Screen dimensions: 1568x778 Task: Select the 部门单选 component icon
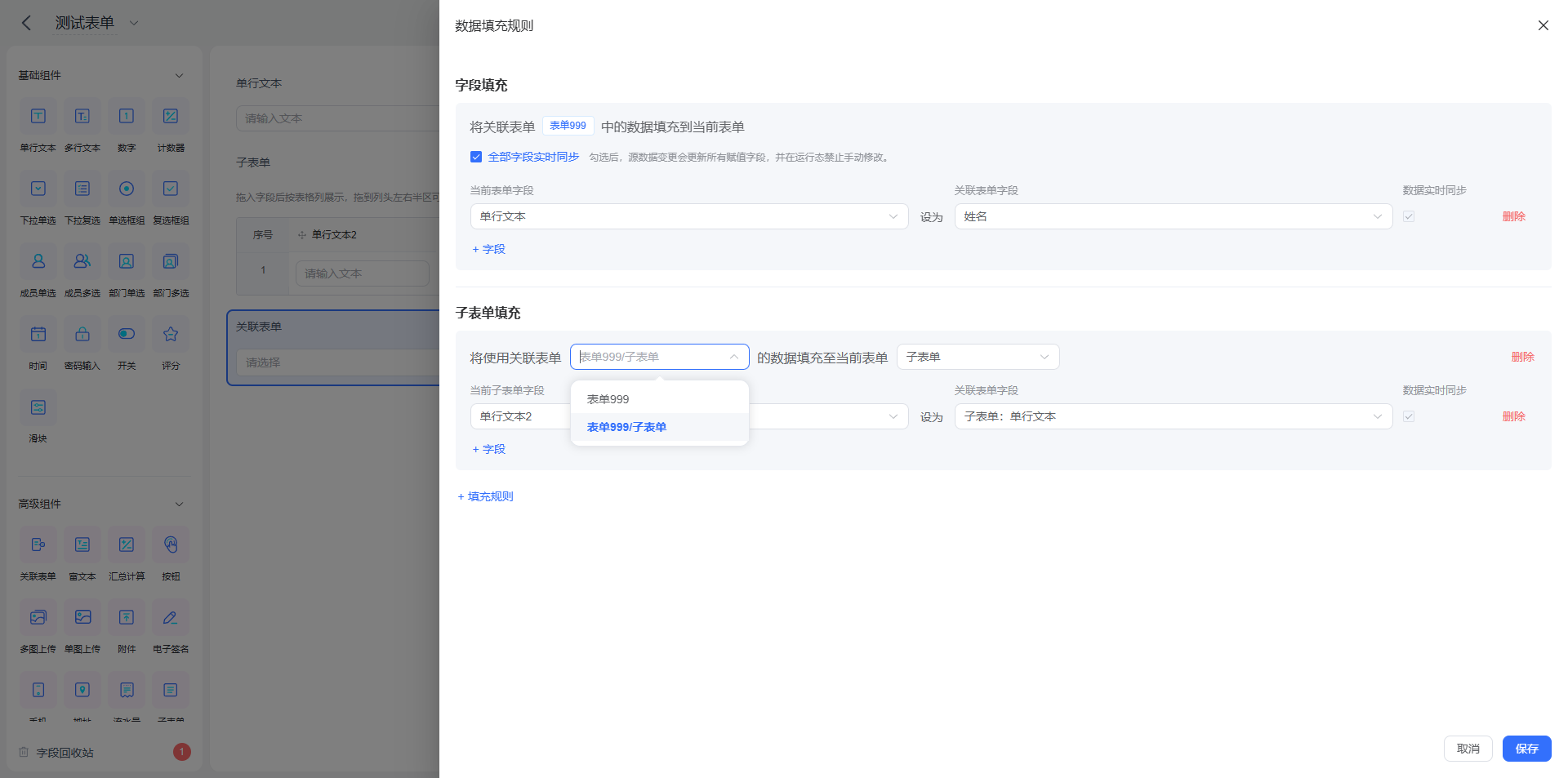[127, 261]
